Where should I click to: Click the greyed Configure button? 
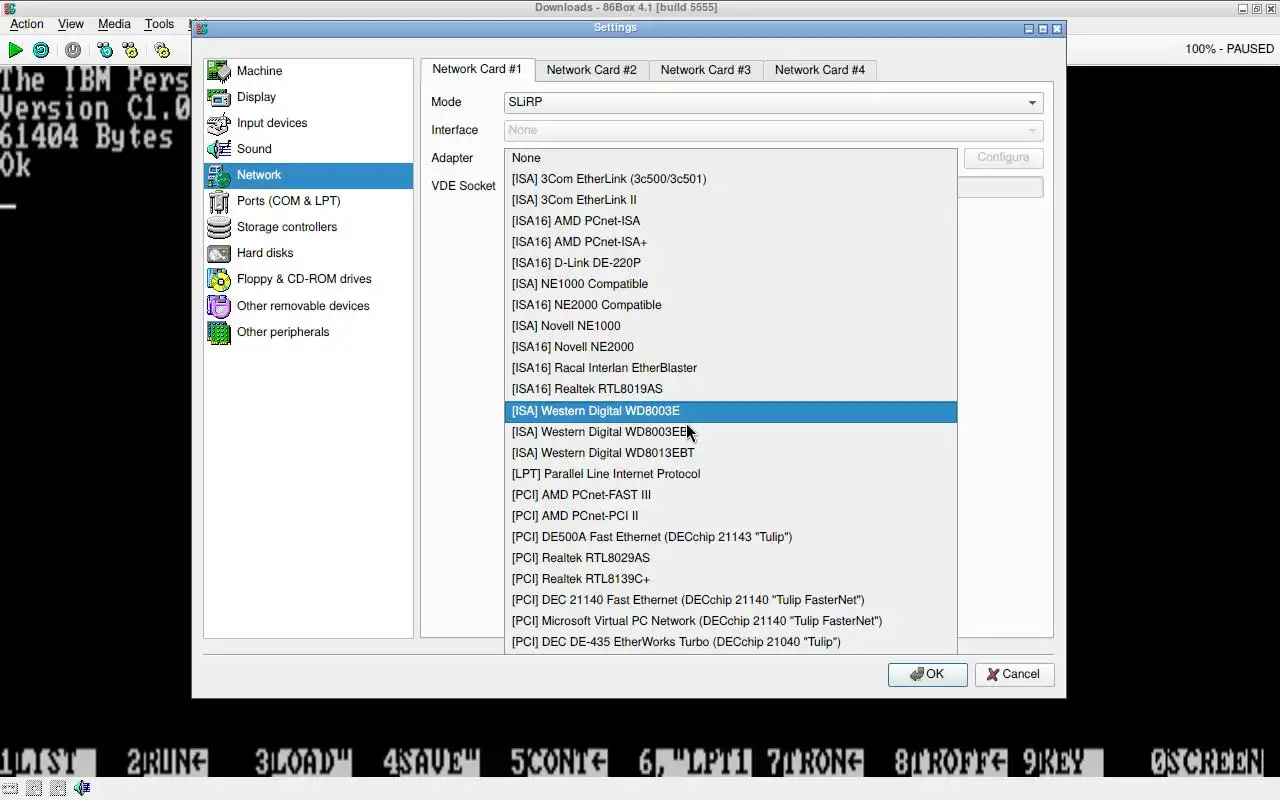[x=1003, y=158]
